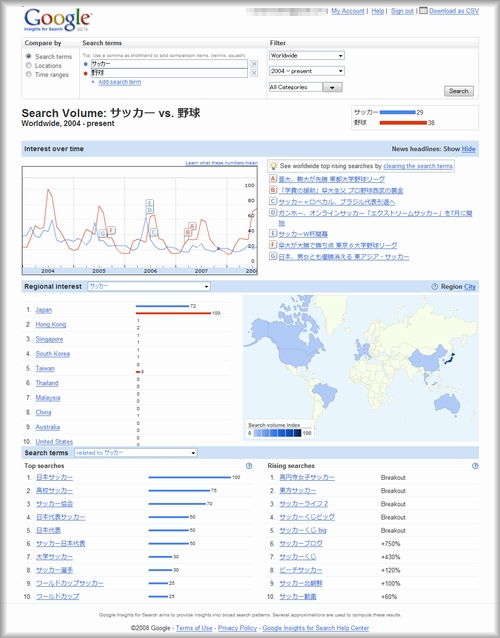Viewport: 500px width, 638px height.
Task: Click chart flag E on the graph
Action: pyautogui.click(x=150, y=203)
